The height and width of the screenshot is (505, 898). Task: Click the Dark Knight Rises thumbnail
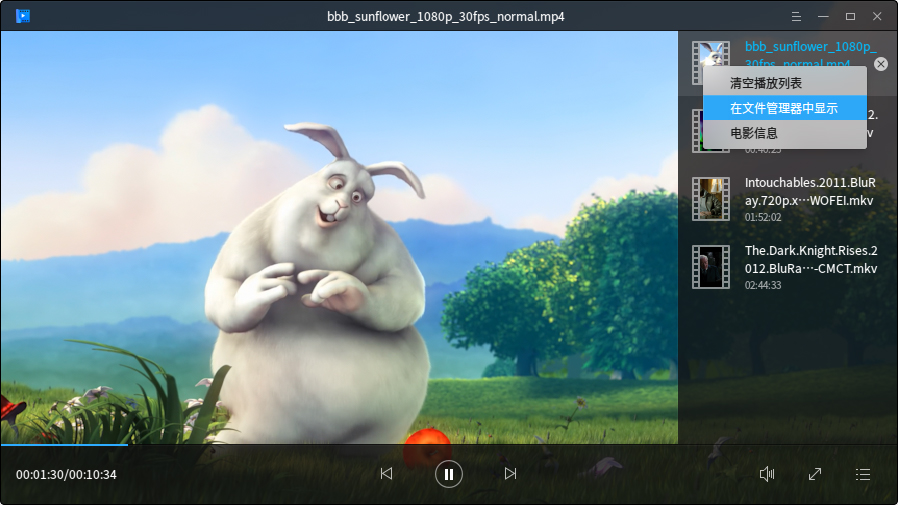click(711, 267)
